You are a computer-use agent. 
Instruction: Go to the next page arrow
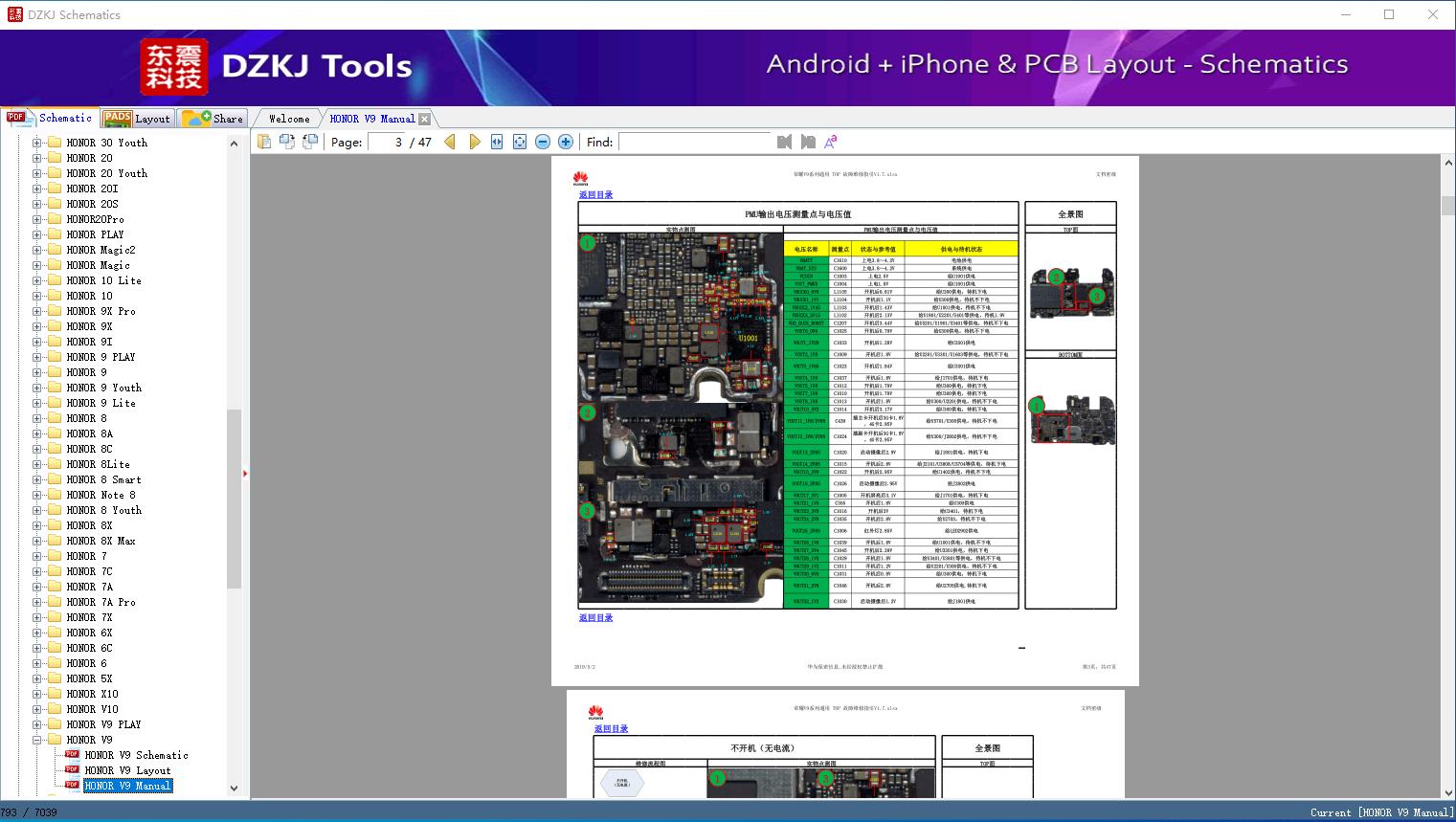tap(474, 142)
